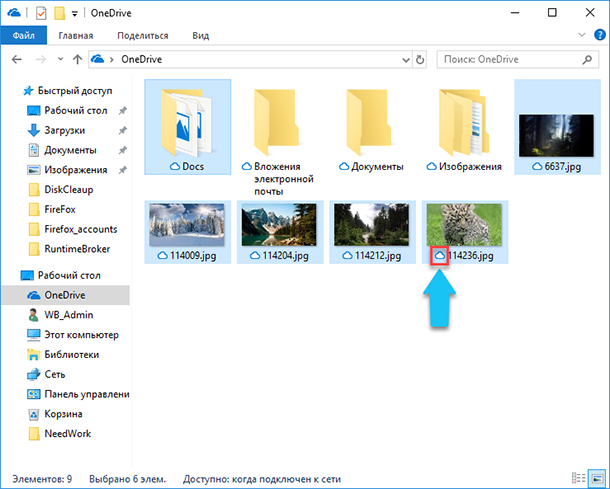Select OneDrive in navigation pane
The width and height of the screenshot is (610, 489).
65,295
